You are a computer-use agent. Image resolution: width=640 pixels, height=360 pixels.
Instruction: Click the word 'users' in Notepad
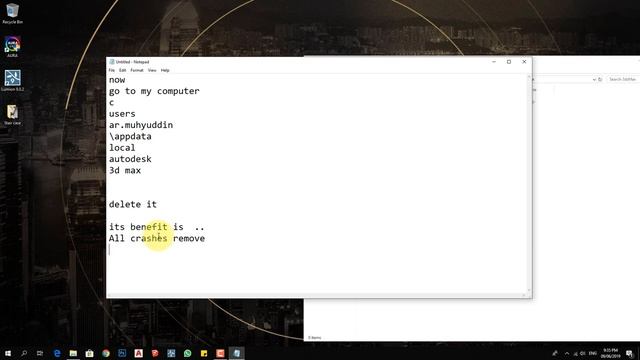pos(122,114)
